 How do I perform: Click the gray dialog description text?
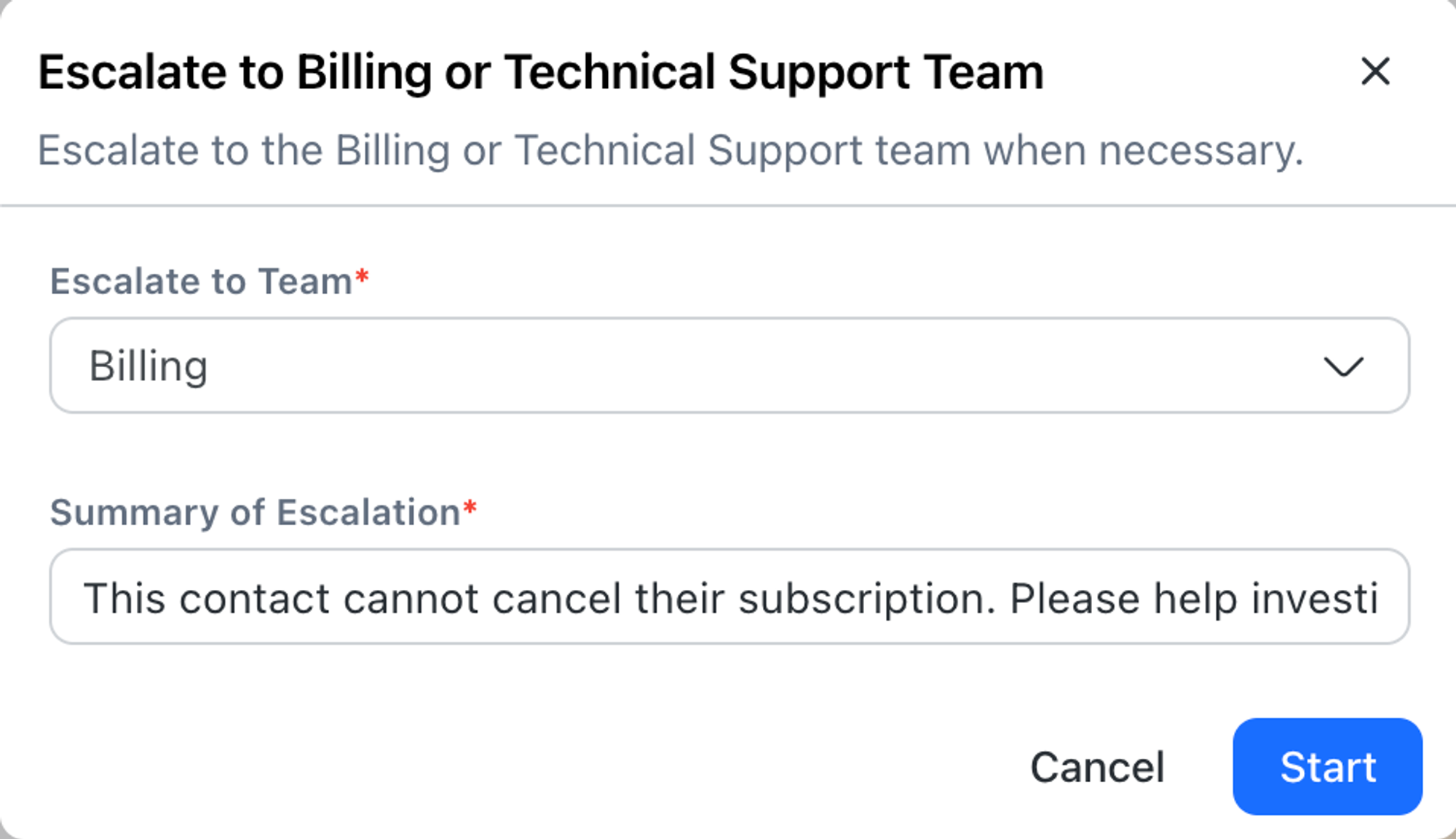670,151
